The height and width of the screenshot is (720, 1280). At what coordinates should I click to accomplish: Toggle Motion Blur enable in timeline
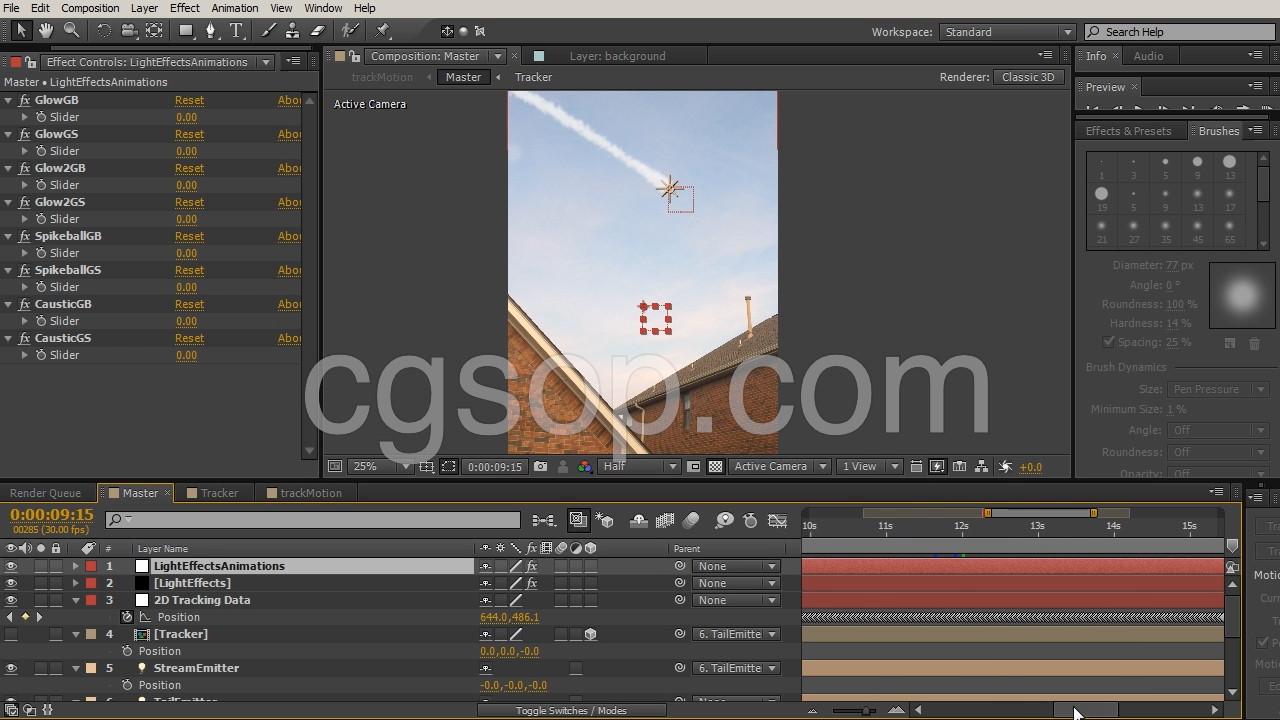691,520
